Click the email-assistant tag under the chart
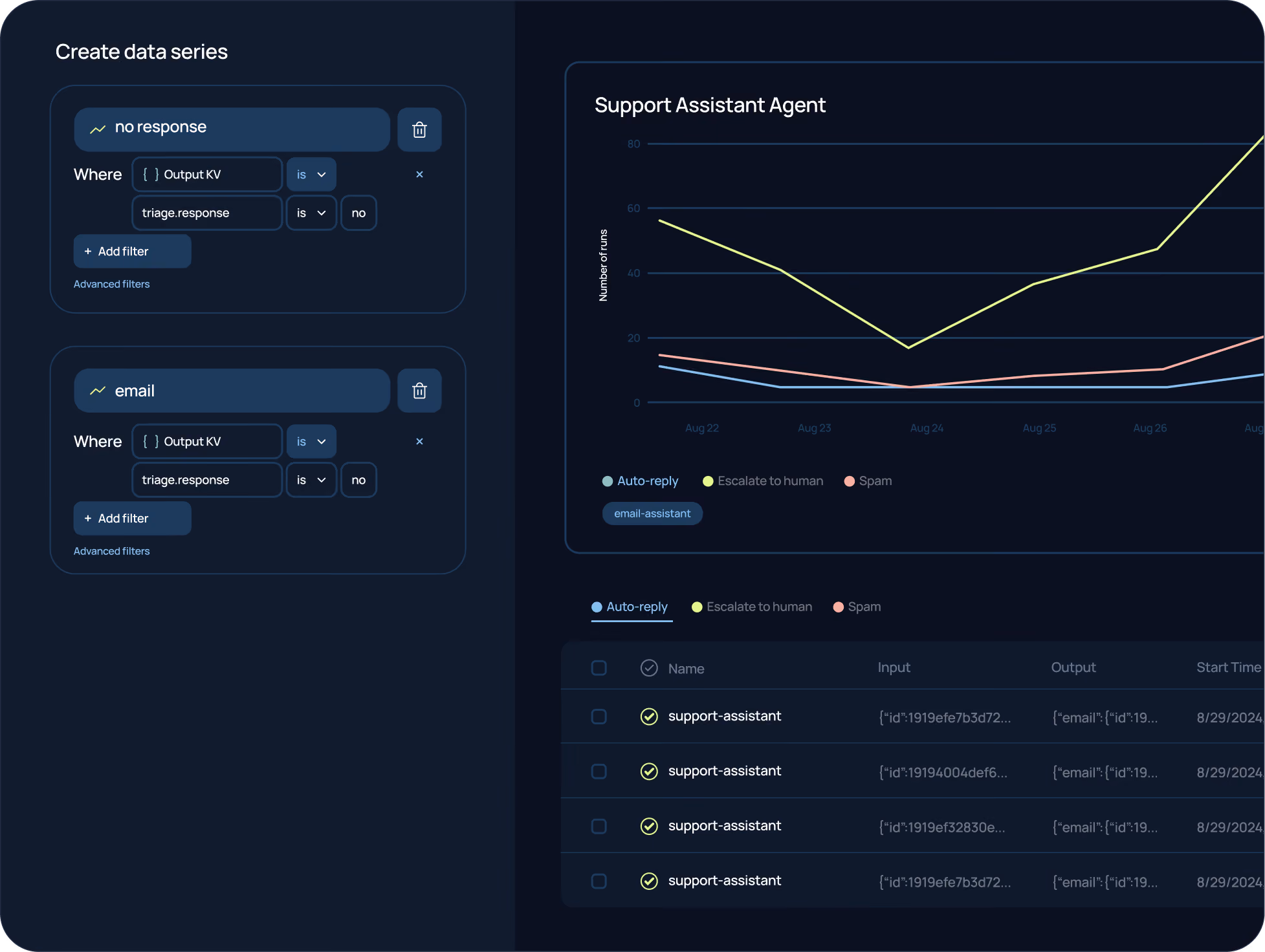 pyautogui.click(x=652, y=514)
